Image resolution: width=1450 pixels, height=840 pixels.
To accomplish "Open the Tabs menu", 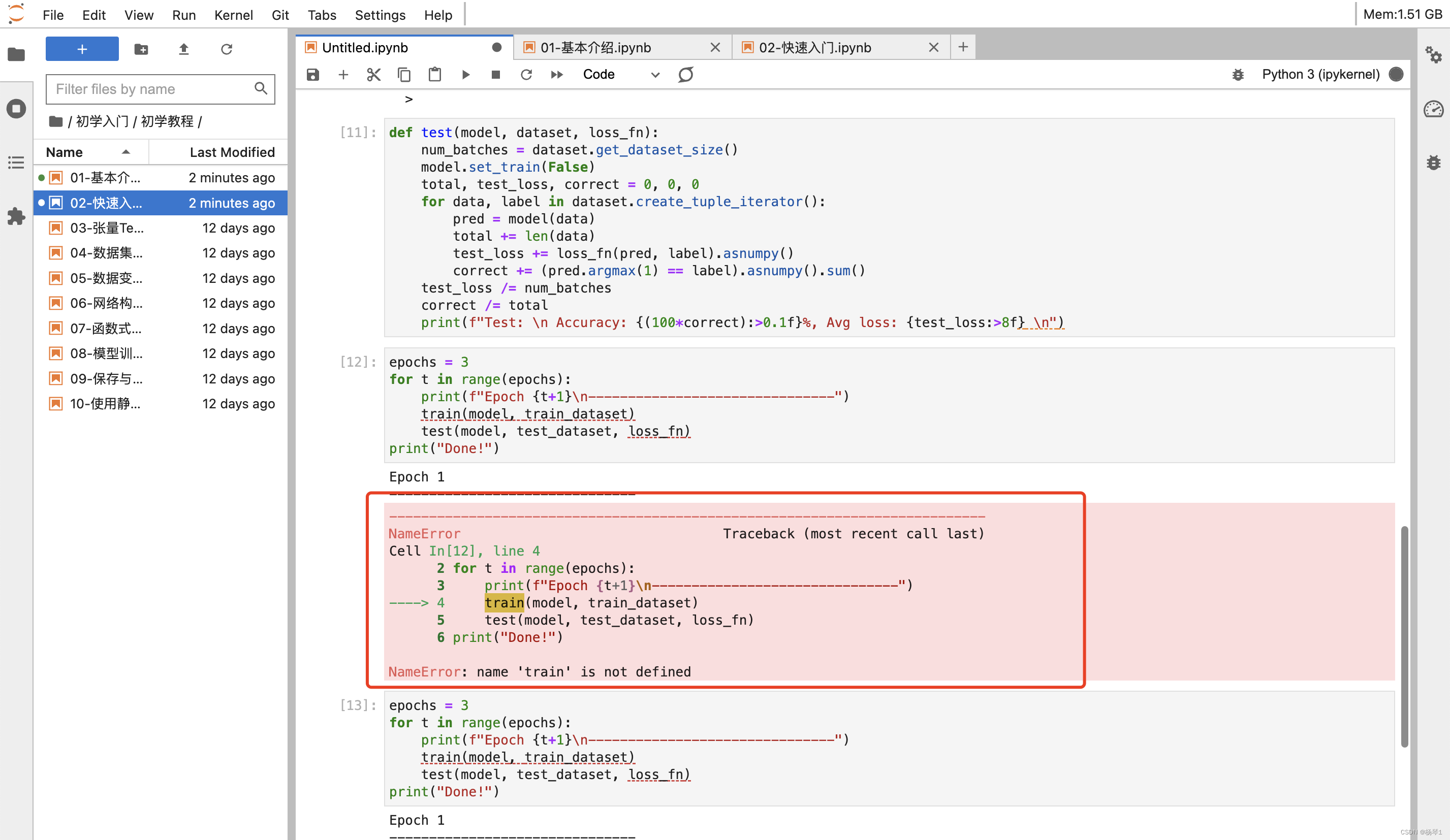I will (x=322, y=15).
